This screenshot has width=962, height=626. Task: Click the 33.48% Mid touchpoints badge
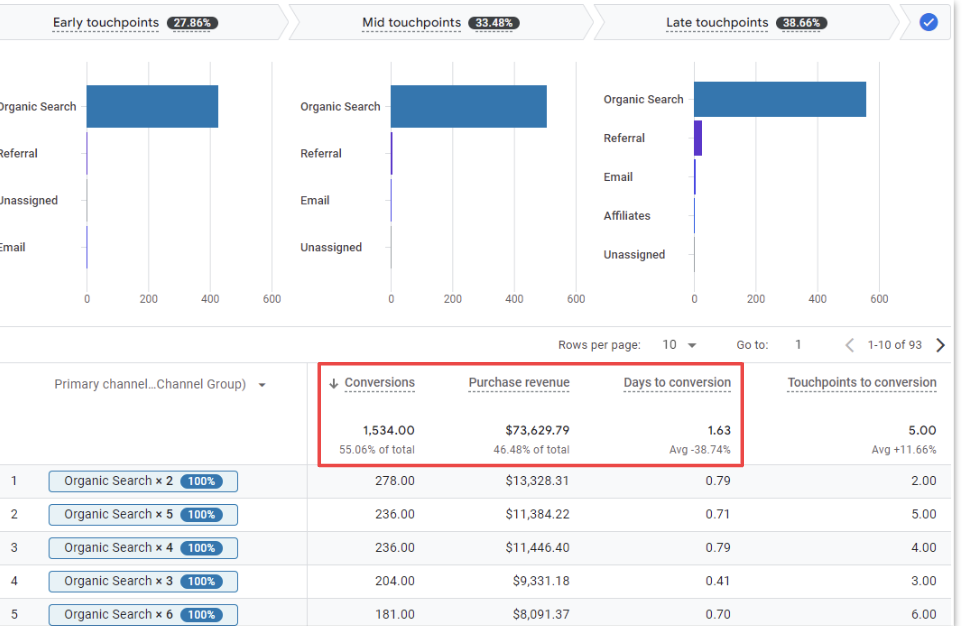click(x=494, y=23)
